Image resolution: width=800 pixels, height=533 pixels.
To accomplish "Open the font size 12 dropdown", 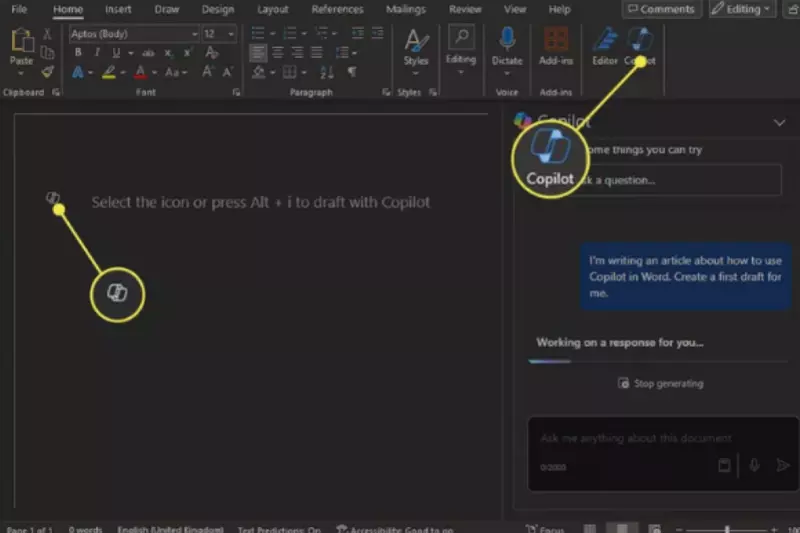I will coord(231,34).
